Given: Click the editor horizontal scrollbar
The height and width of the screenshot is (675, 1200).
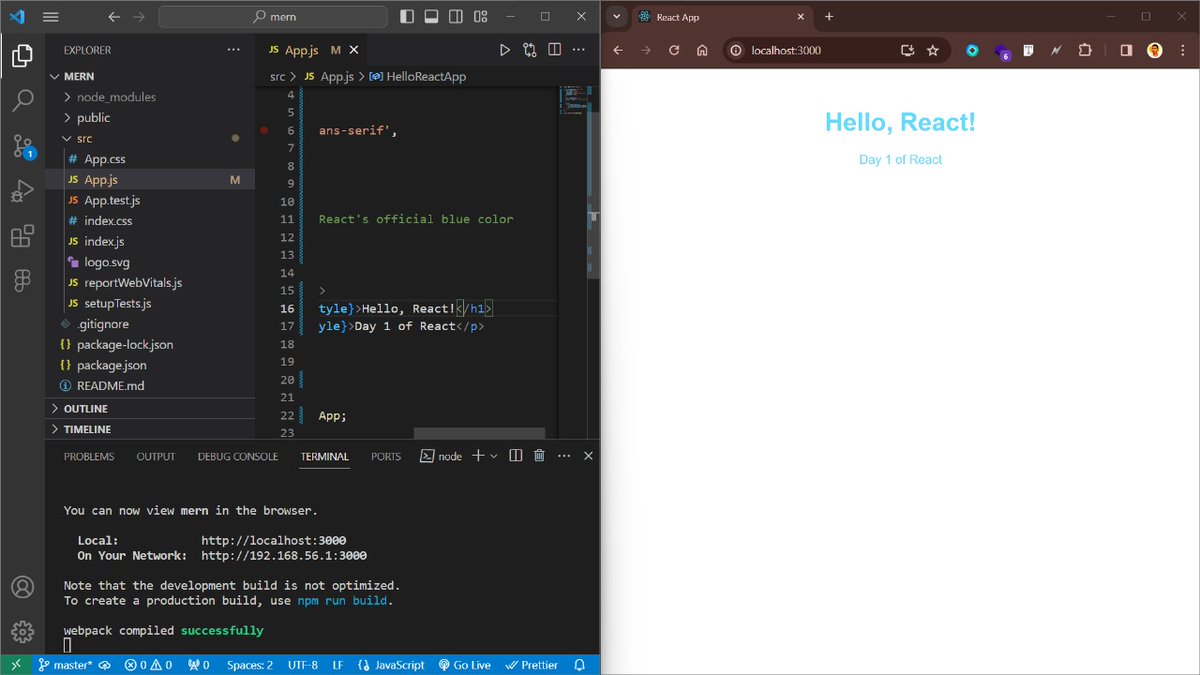Looking at the screenshot, I should 479,433.
